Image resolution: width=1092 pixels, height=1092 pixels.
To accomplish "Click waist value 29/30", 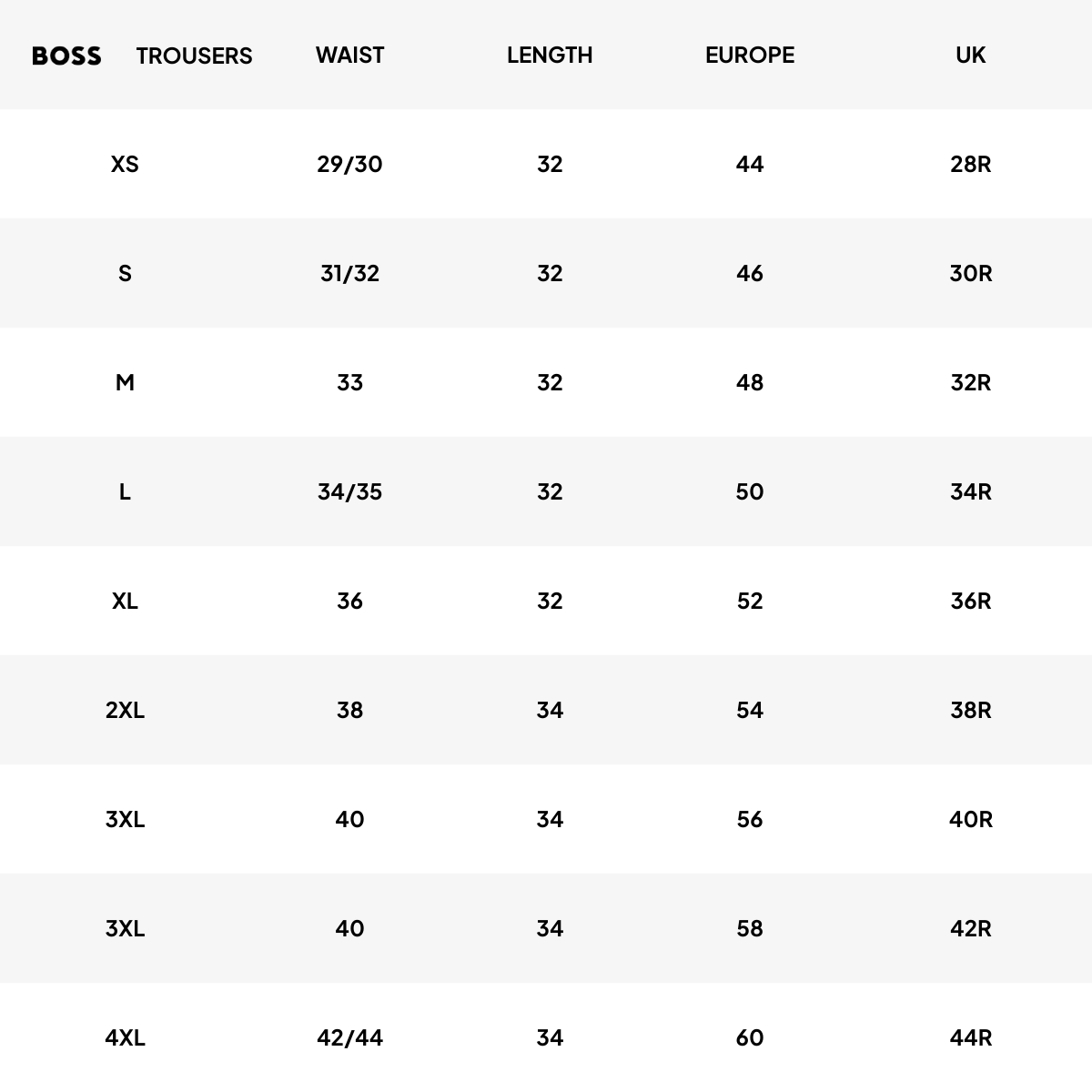I will click(x=349, y=165).
